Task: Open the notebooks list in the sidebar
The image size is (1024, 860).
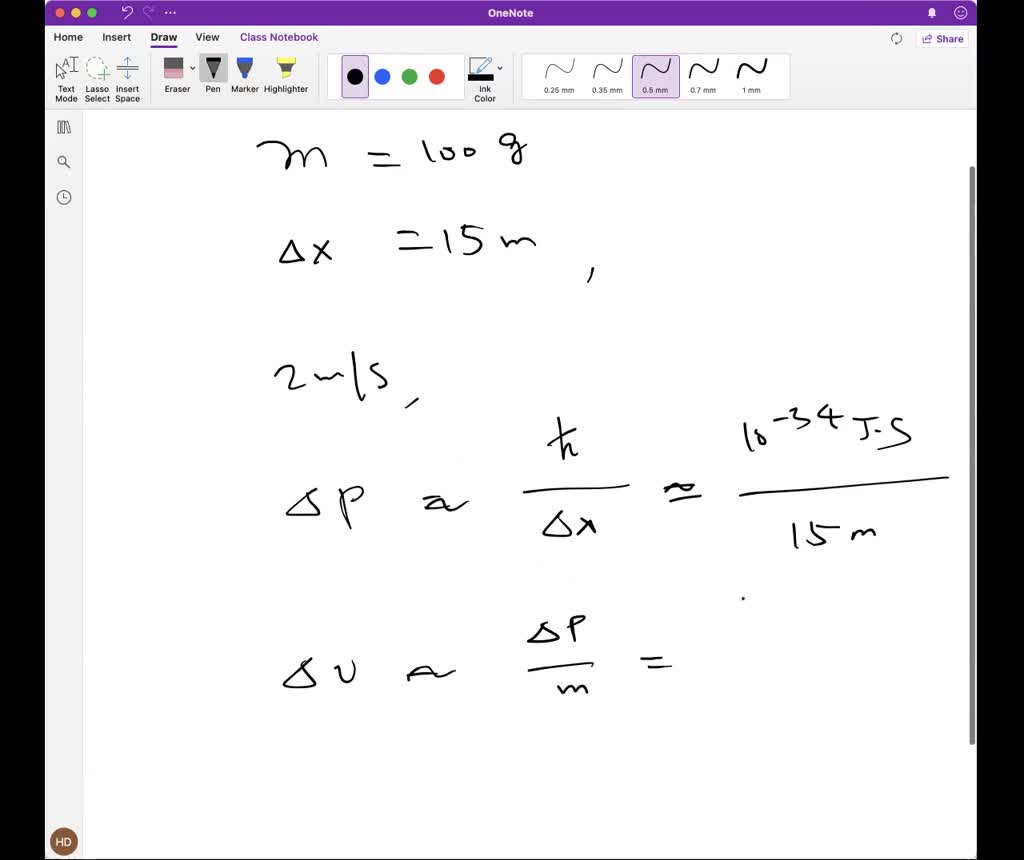Action: [x=63, y=127]
